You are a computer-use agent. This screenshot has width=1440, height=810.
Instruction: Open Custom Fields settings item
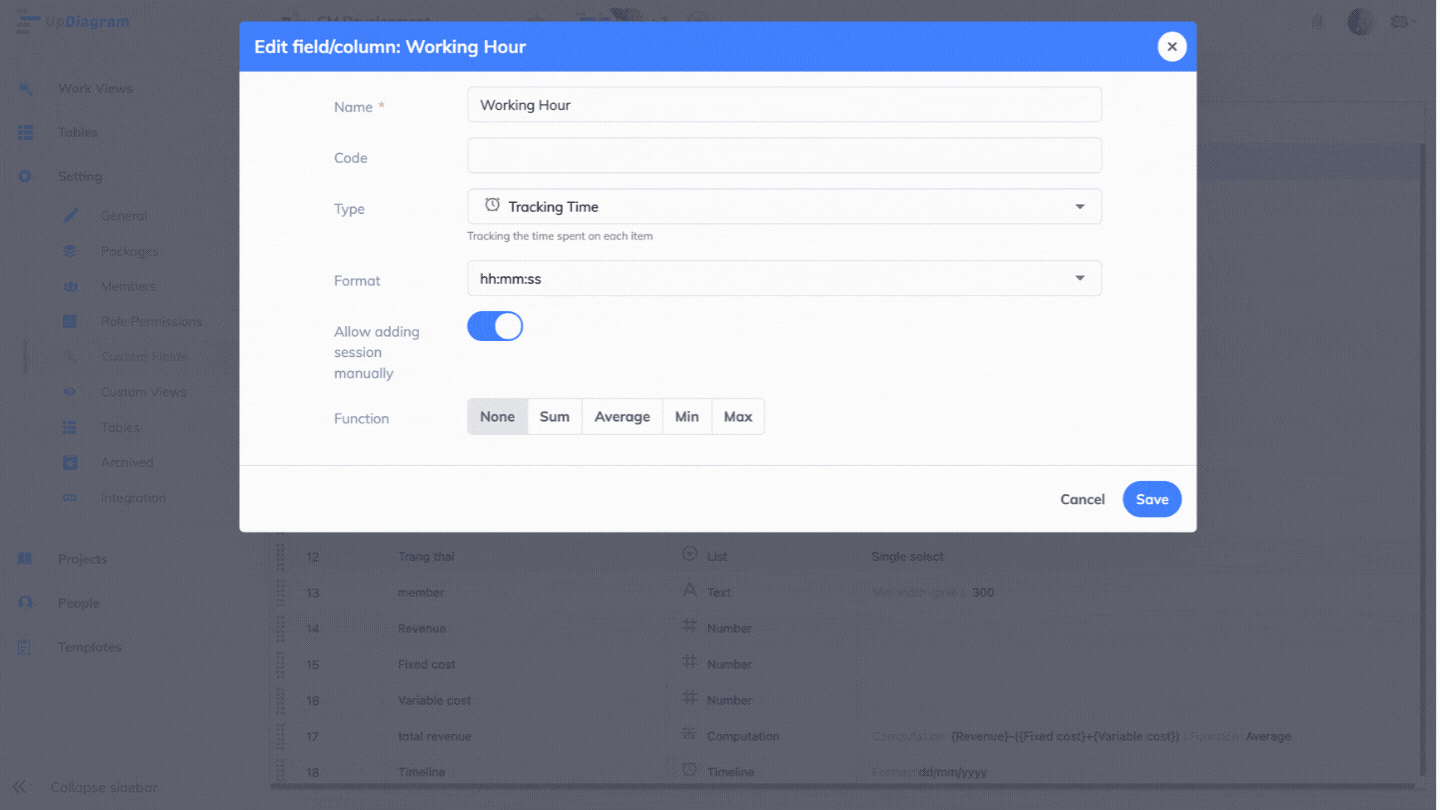click(x=144, y=357)
